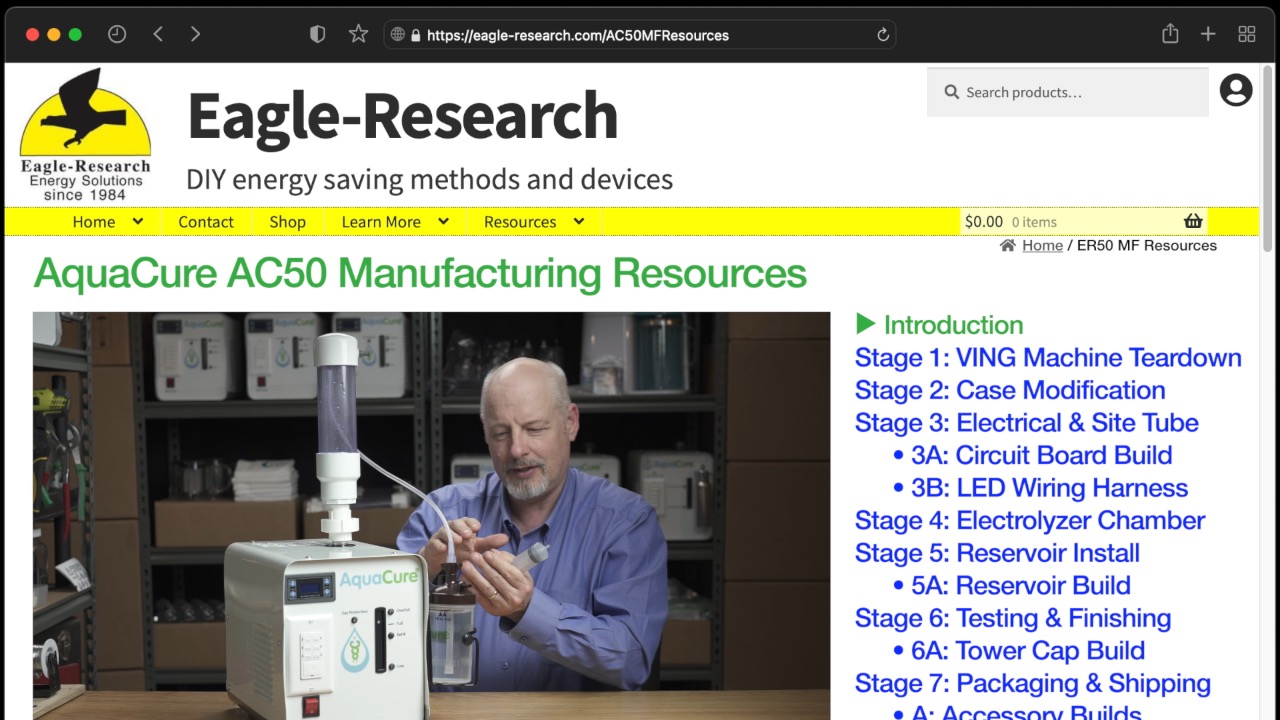Viewport: 1280px width, 720px height.
Task: Bookmark page with the star icon
Action: point(358,34)
